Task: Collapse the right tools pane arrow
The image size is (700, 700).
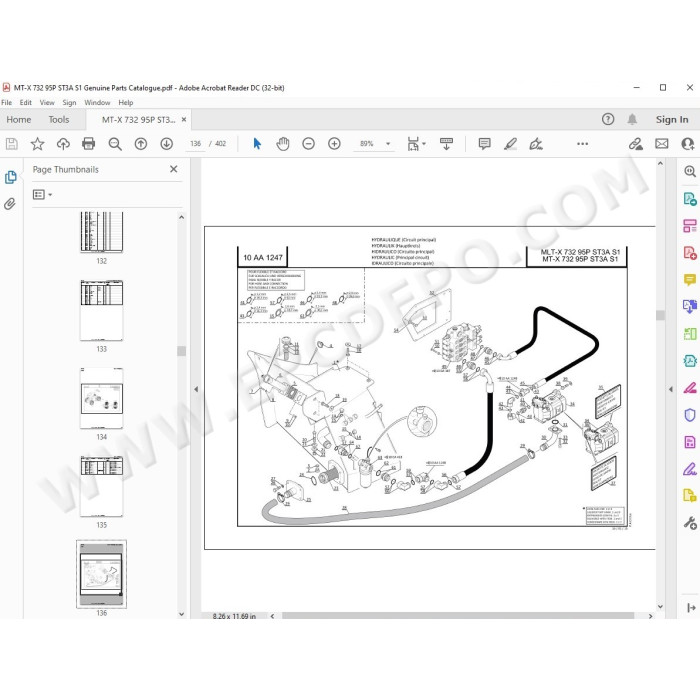Action: [671, 389]
